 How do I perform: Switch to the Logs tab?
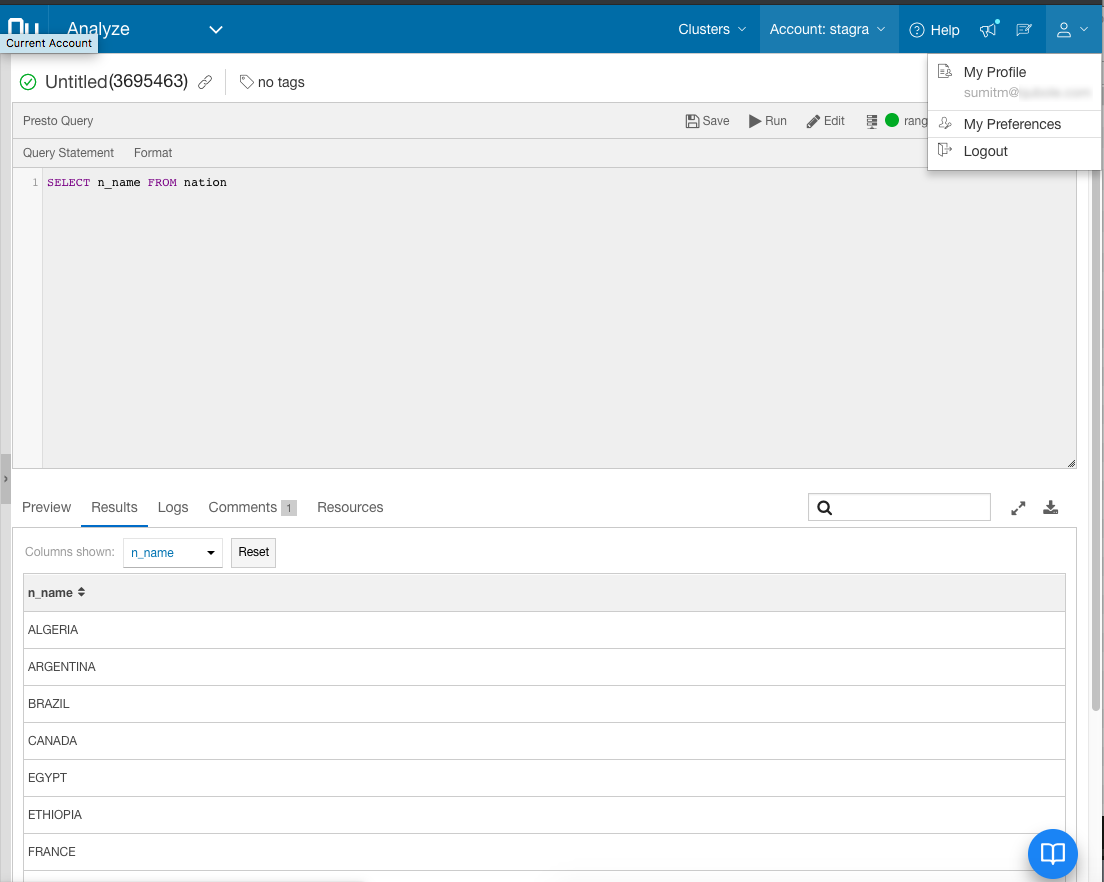172,508
